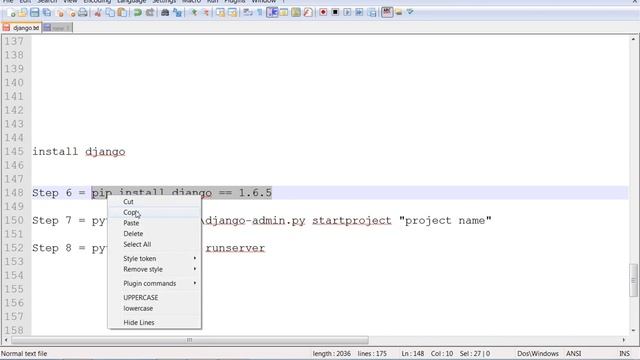The height and width of the screenshot is (360, 640).
Task: Choose UPPERCASE in the context menu
Action: coord(154,298)
